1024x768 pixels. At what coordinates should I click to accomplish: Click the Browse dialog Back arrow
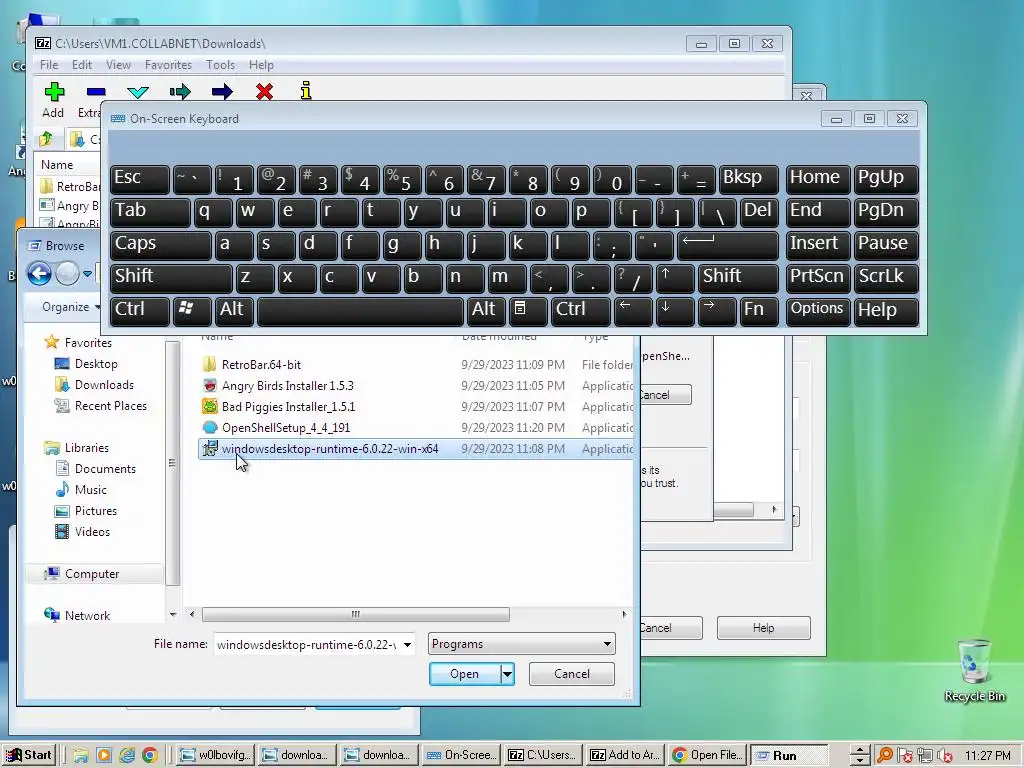[x=39, y=274]
